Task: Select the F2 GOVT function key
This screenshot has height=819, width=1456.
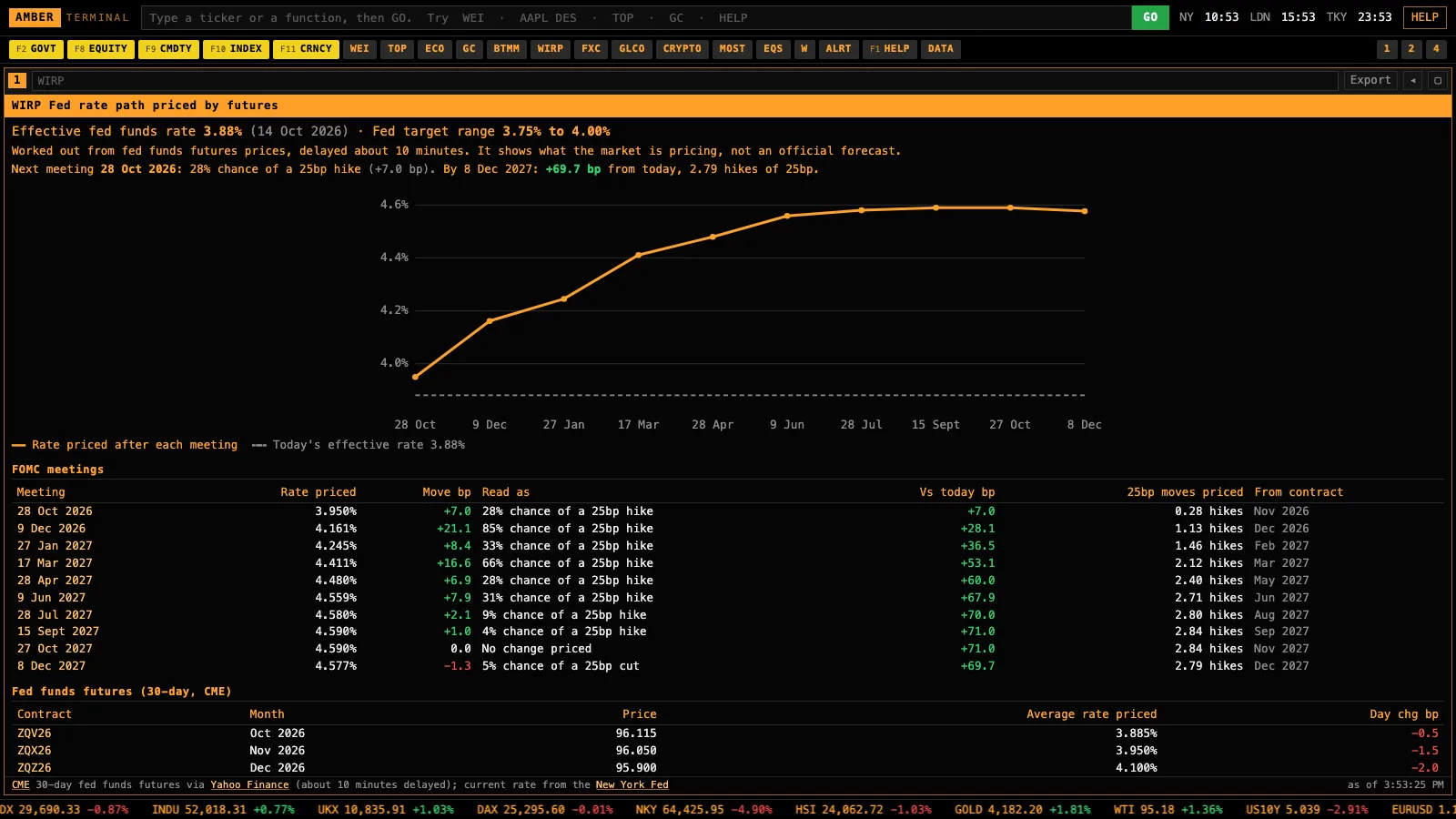Action: [x=36, y=49]
